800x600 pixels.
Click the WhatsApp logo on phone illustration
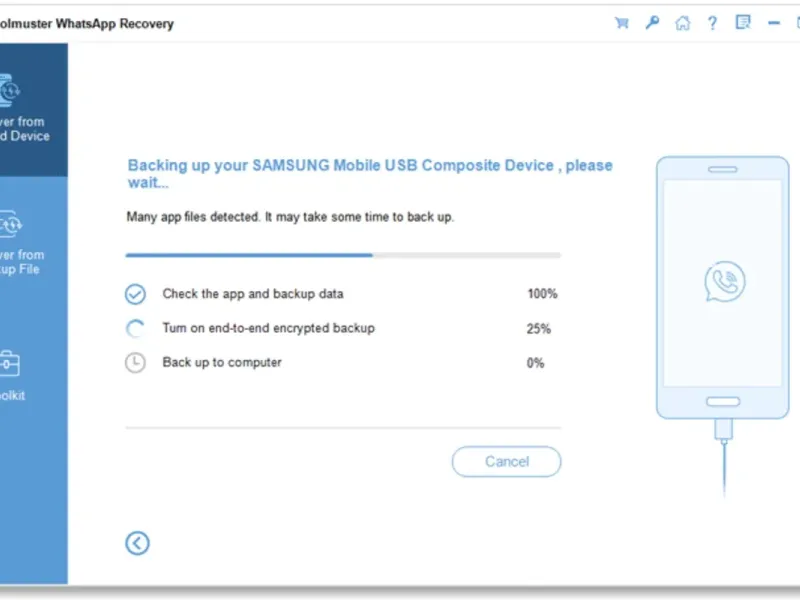(x=724, y=281)
